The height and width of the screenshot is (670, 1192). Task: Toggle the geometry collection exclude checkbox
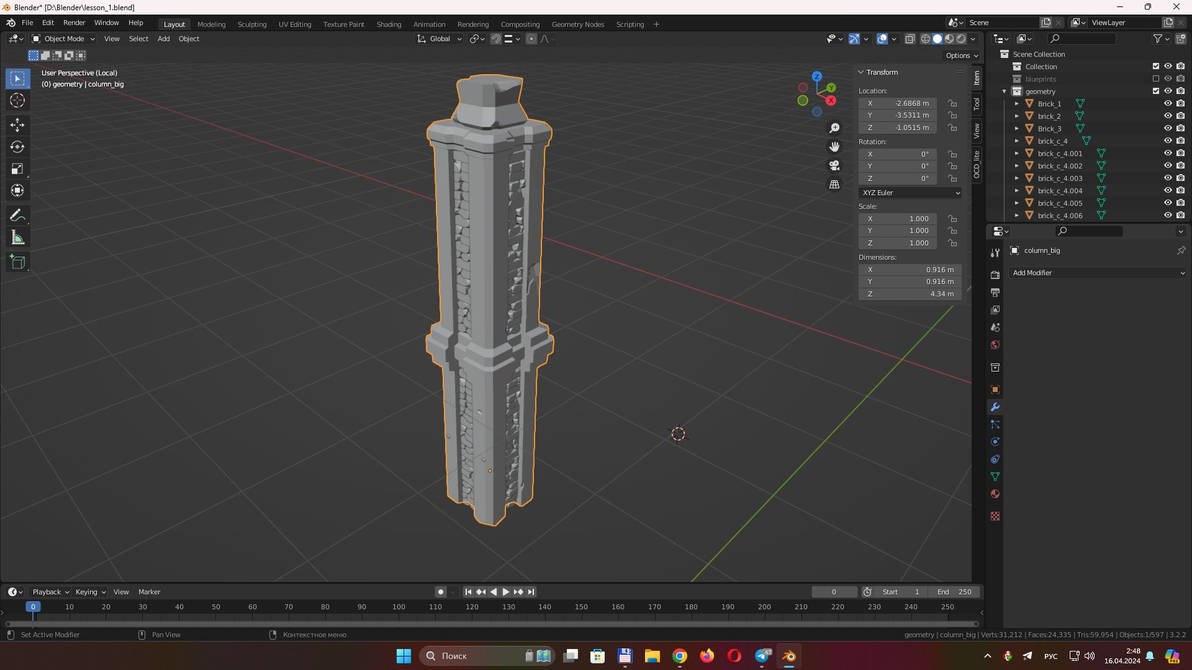[x=1156, y=91]
